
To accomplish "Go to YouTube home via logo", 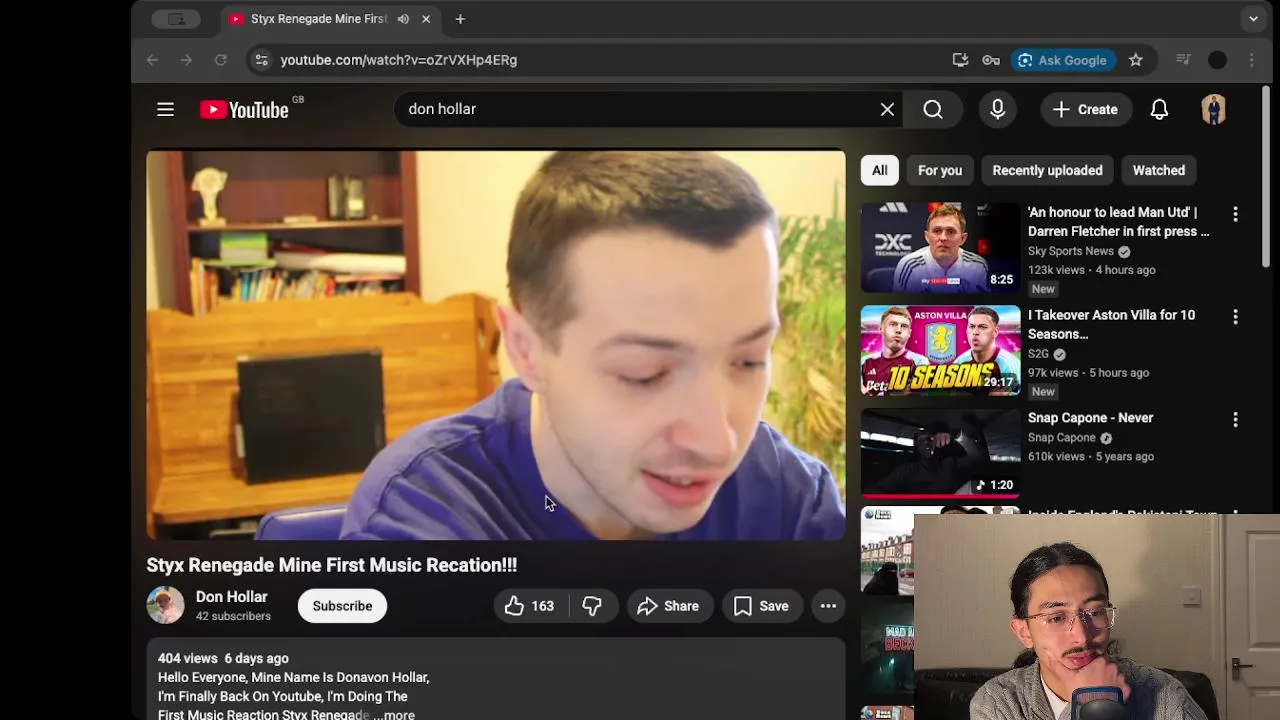I will tap(244, 109).
